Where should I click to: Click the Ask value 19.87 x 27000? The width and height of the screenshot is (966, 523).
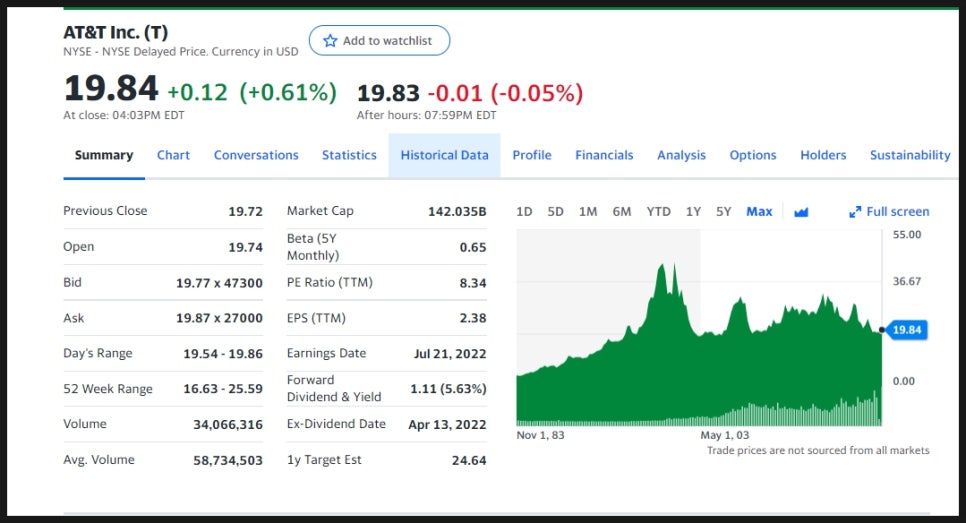point(219,318)
